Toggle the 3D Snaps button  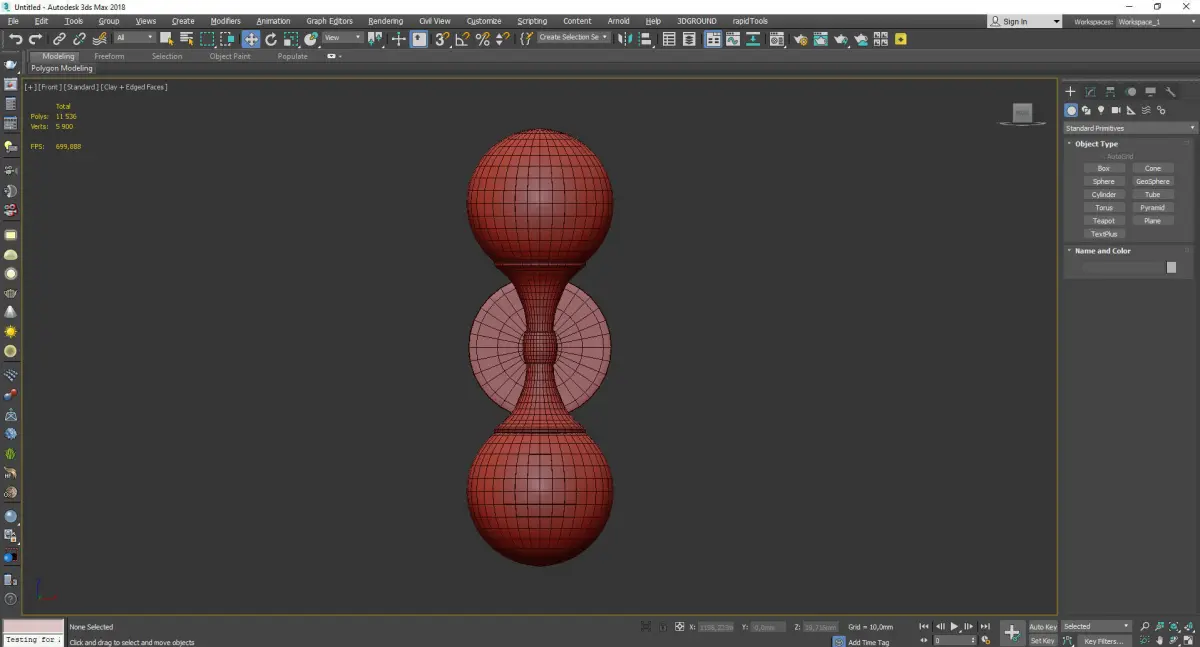[441, 39]
